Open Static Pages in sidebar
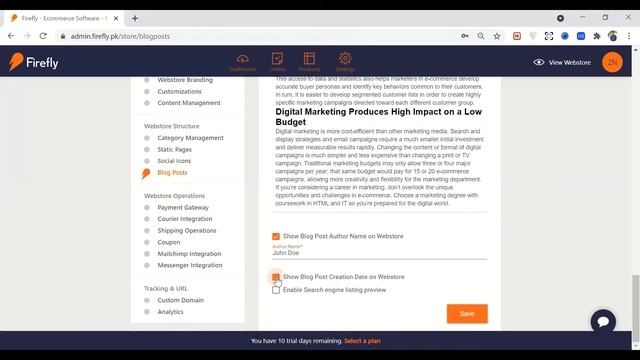The image size is (640, 360). (x=174, y=149)
